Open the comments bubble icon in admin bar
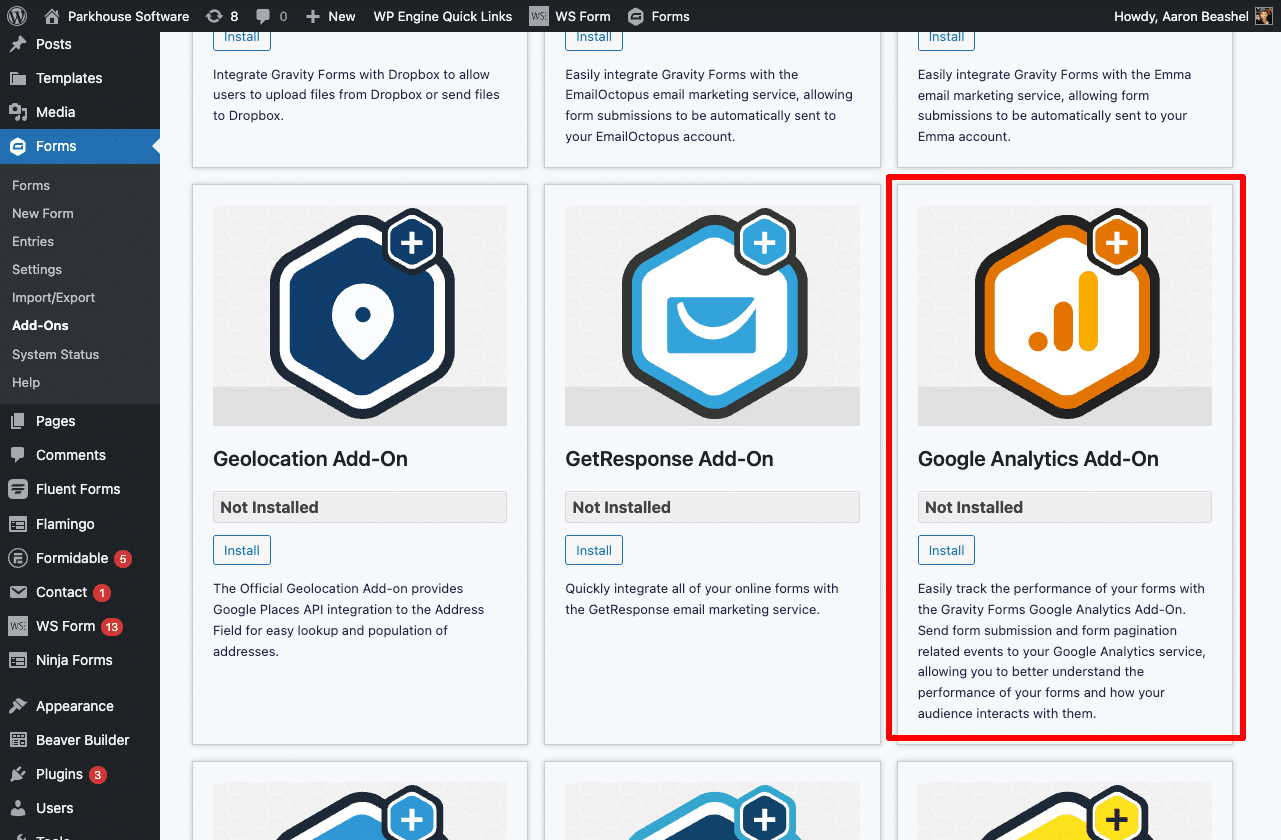Screen dimensions: 1281x840 click(263, 16)
